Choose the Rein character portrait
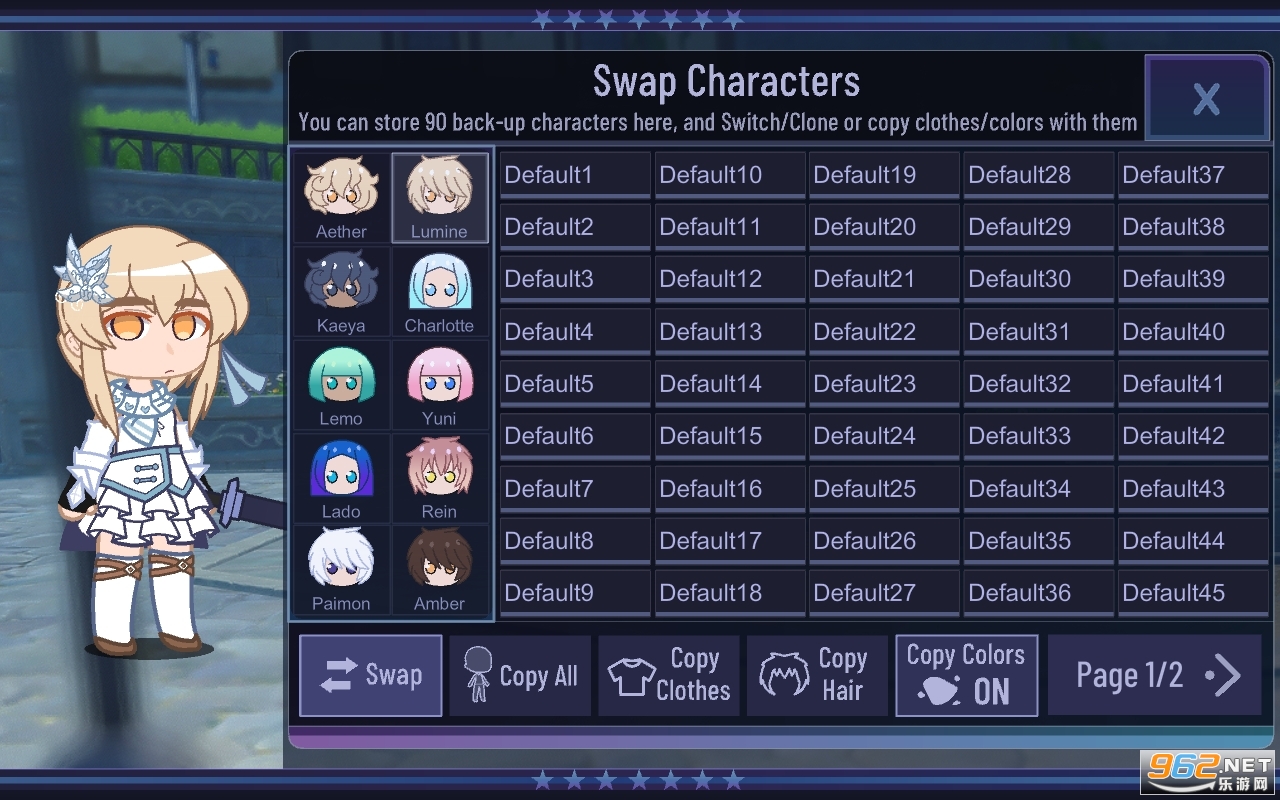This screenshot has height=800, width=1280. click(x=439, y=478)
